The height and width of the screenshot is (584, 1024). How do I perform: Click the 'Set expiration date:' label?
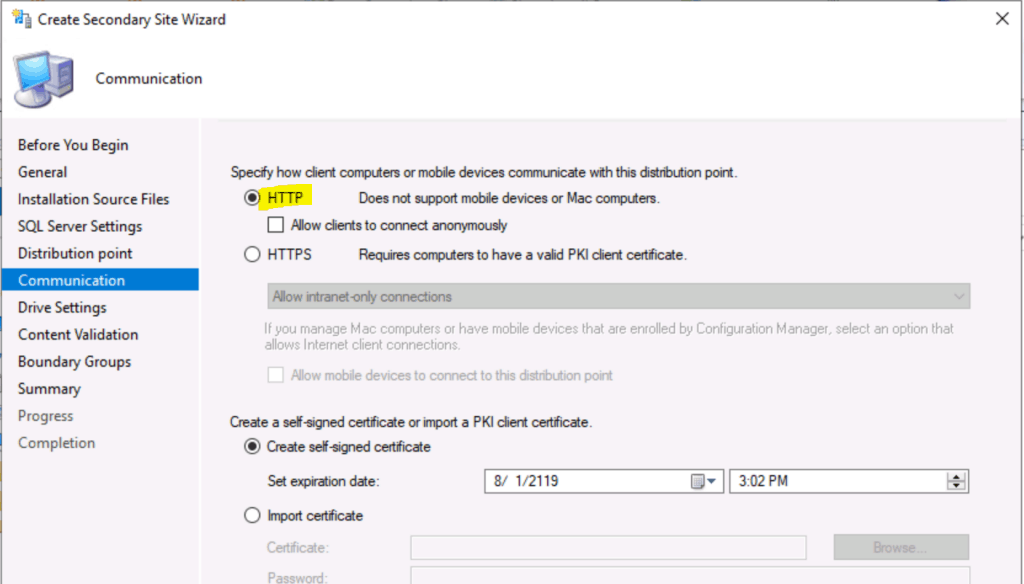point(323,481)
